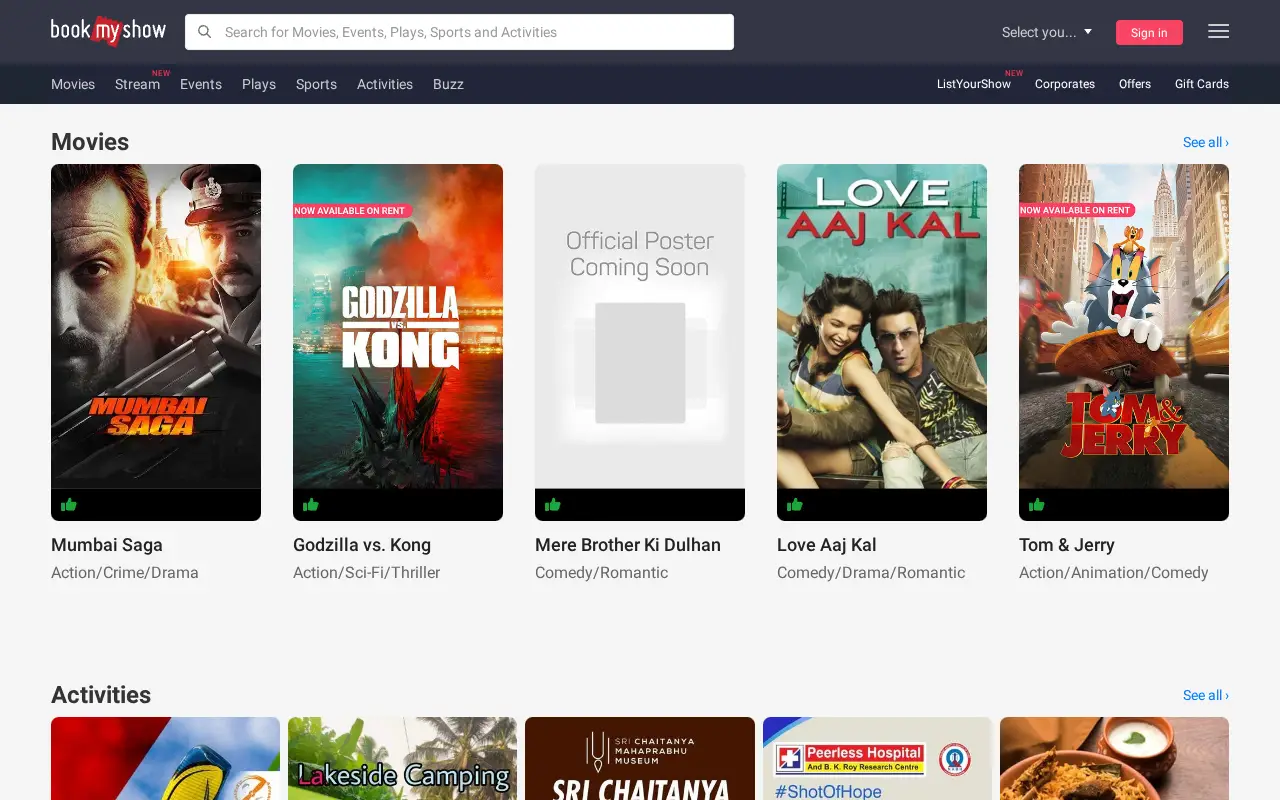
Task: Click the search magnifier icon
Action: 204,32
